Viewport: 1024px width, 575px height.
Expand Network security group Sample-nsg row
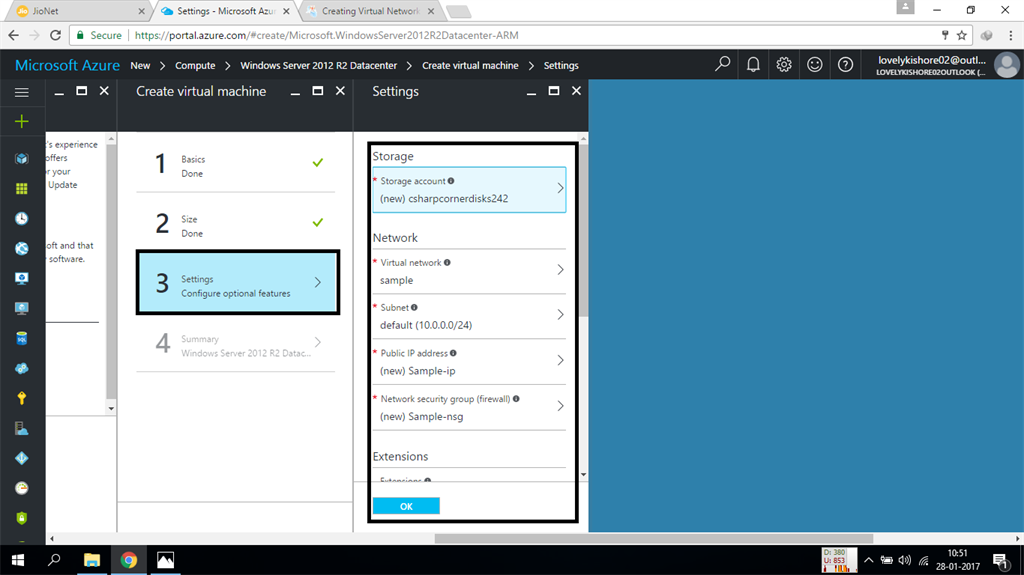point(469,408)
